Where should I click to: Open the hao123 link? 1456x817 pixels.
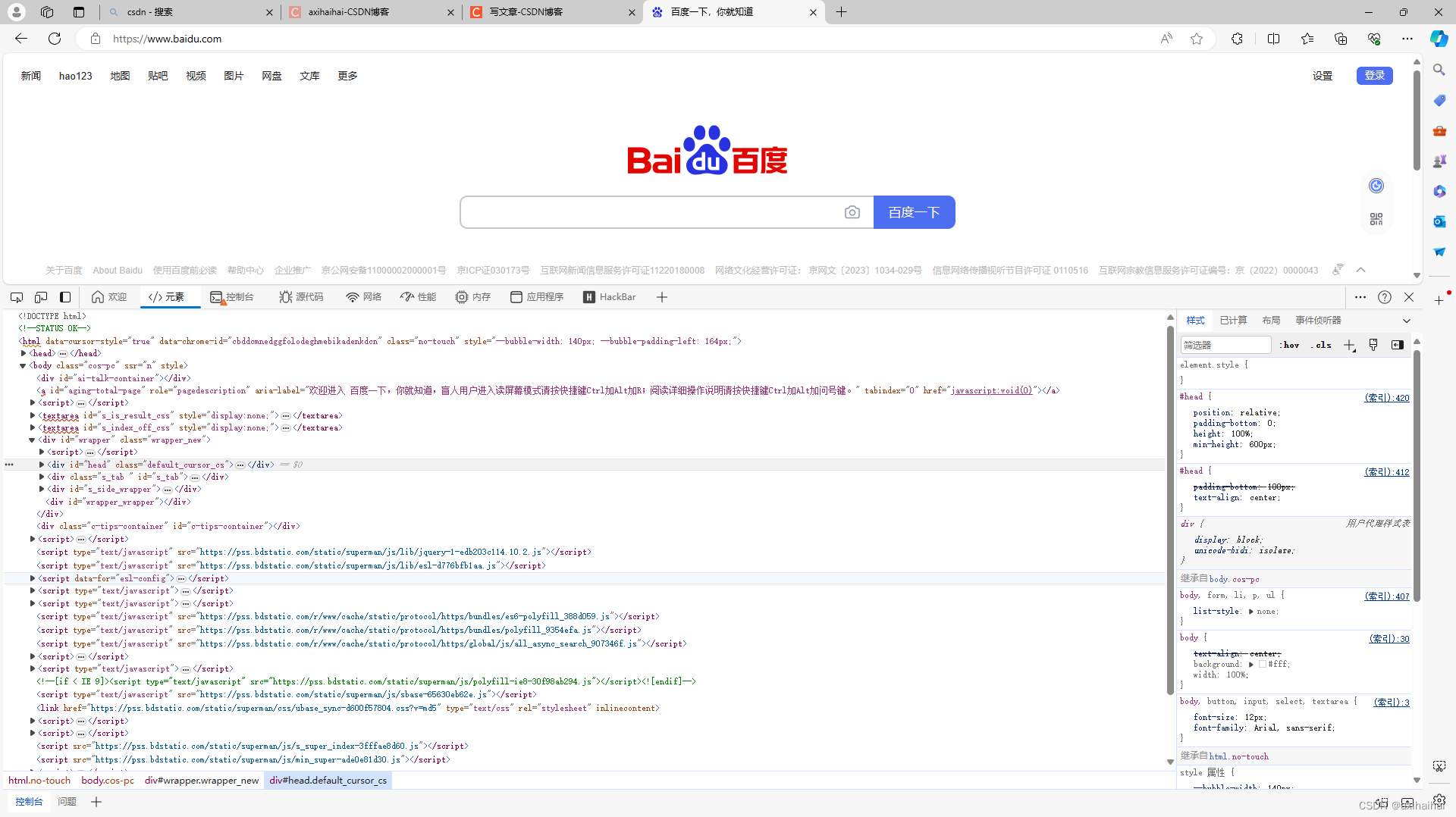[x=76, y=76]
